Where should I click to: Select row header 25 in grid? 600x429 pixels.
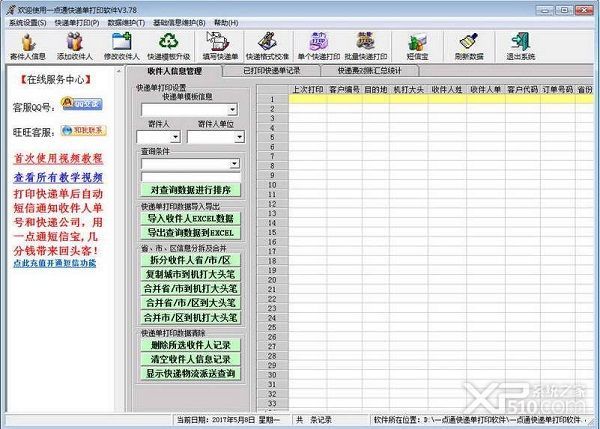(x=272, y=327)
